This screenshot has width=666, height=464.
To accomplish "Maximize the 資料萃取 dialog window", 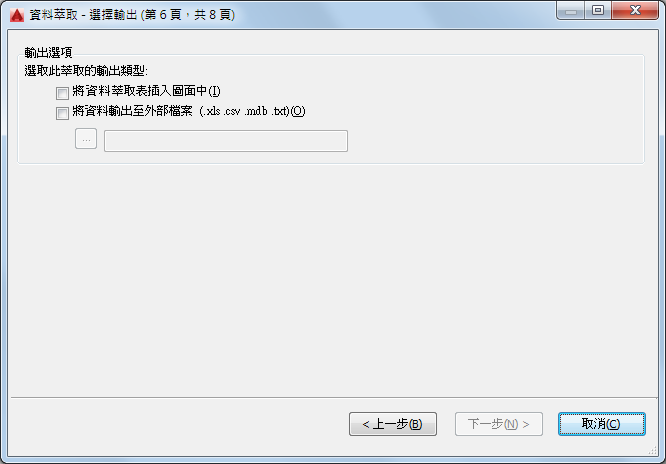I will (598, 10).
